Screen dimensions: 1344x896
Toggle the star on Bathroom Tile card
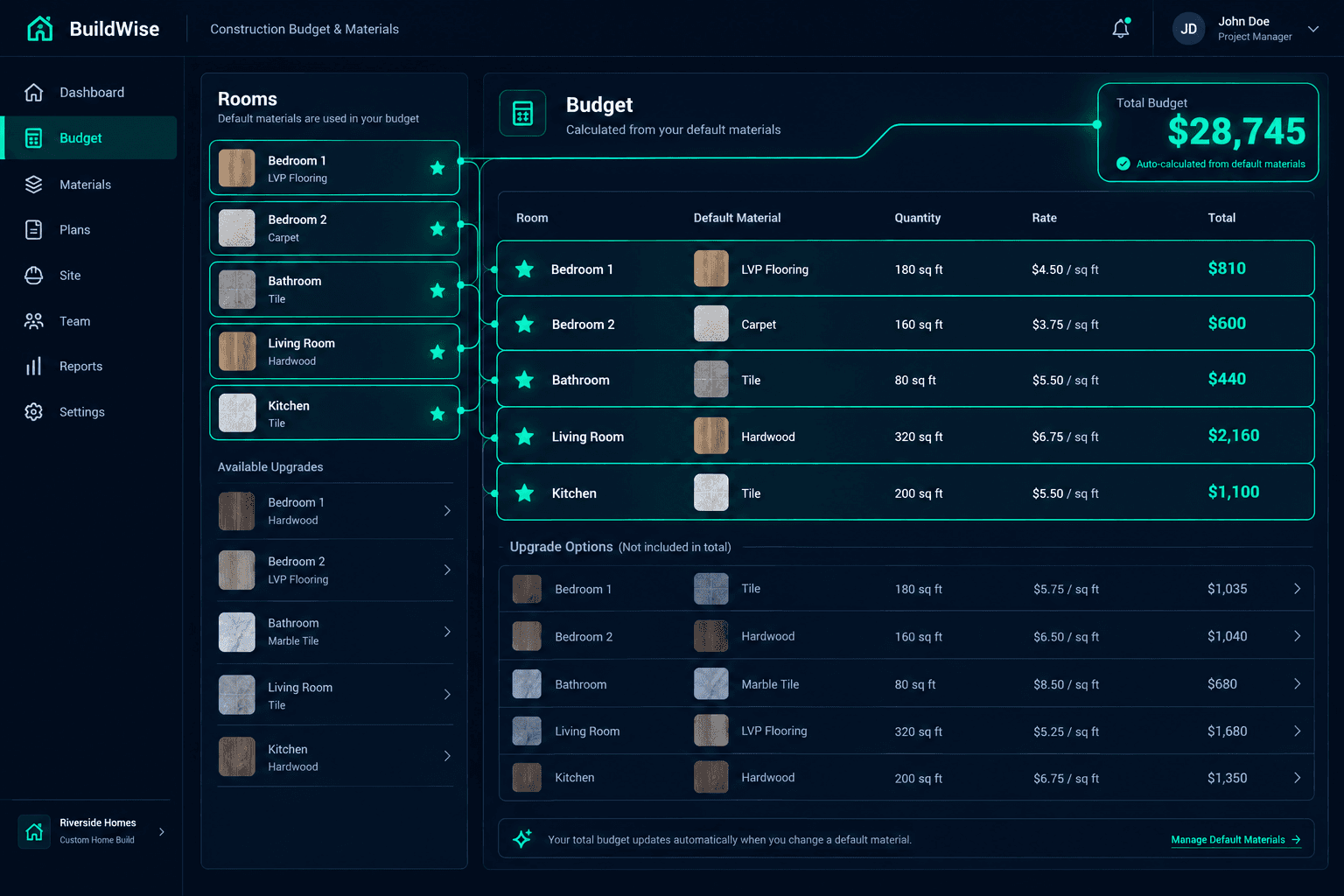(x=437, y=290)
